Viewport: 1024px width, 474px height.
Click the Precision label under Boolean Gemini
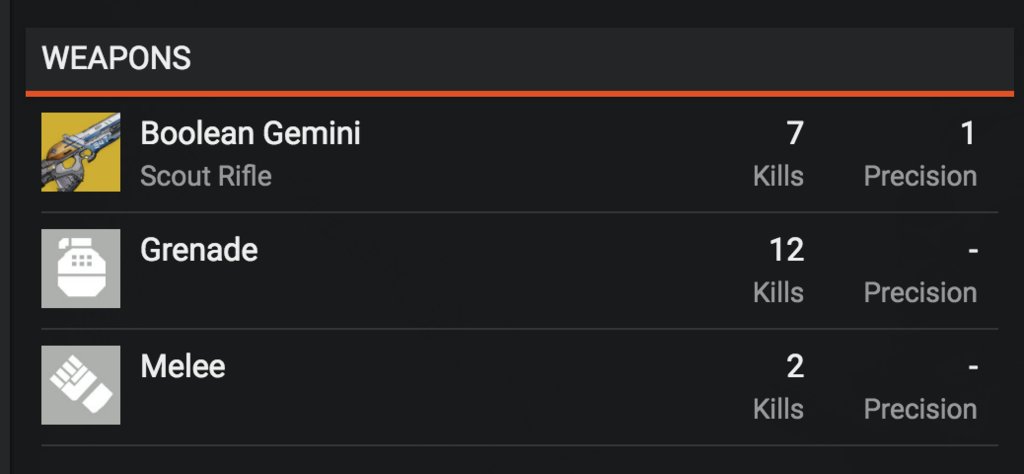pos(920,176)
